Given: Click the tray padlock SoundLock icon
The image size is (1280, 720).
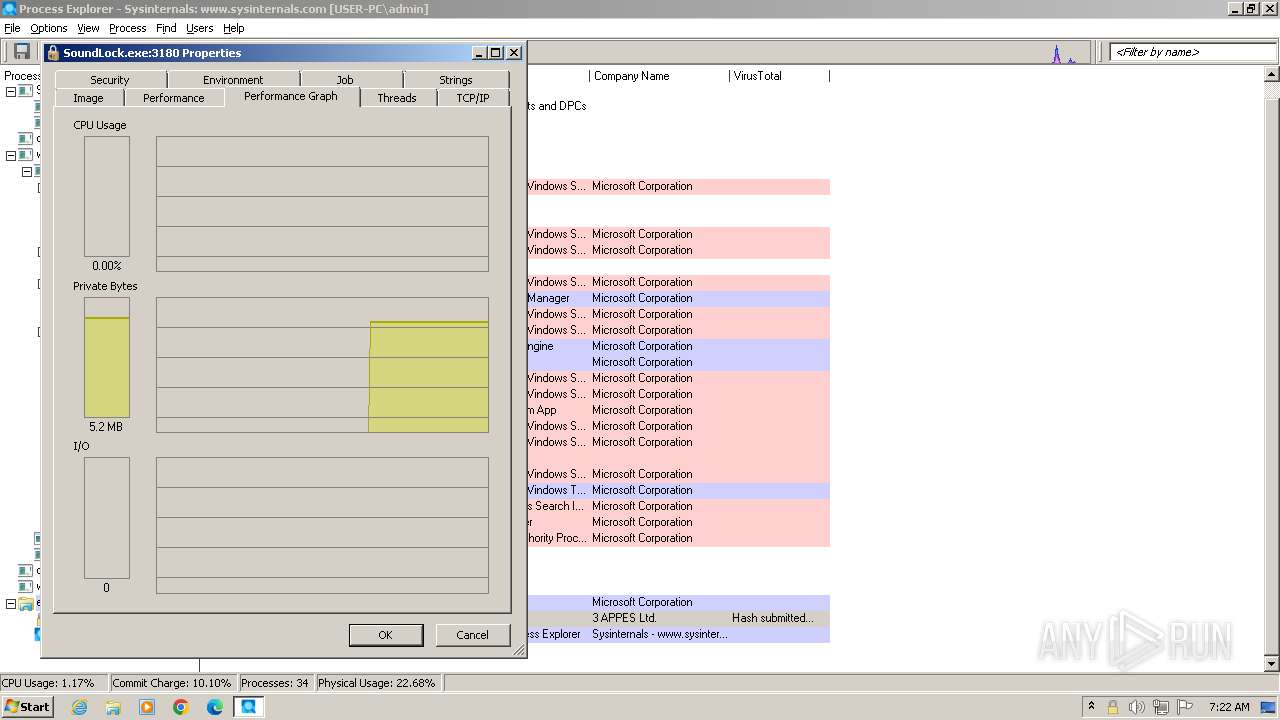Looking at the screenshot, I should click(1112, 707).
